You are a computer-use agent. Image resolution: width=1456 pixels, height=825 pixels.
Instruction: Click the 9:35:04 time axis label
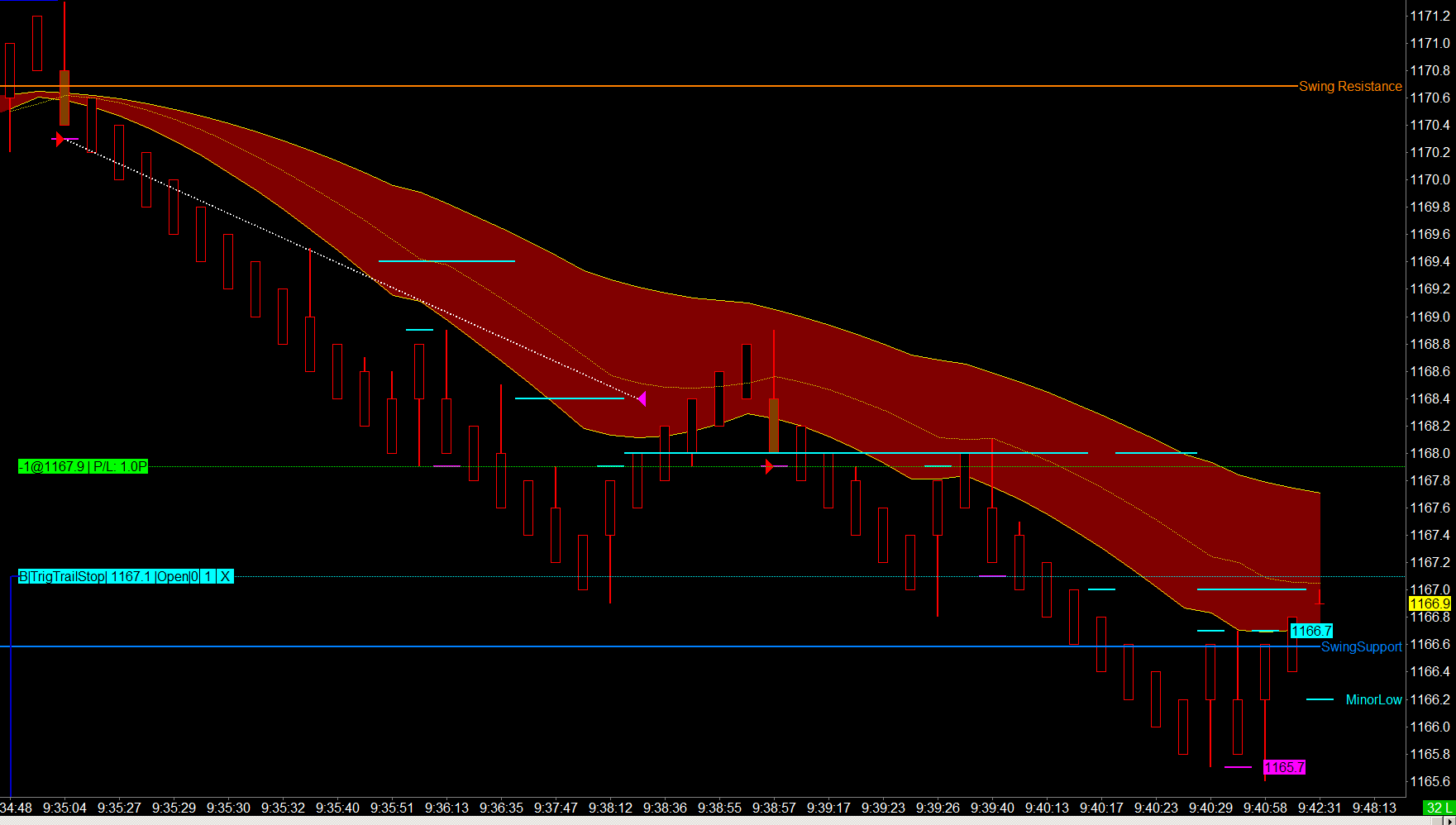click(x=64, y=808)
